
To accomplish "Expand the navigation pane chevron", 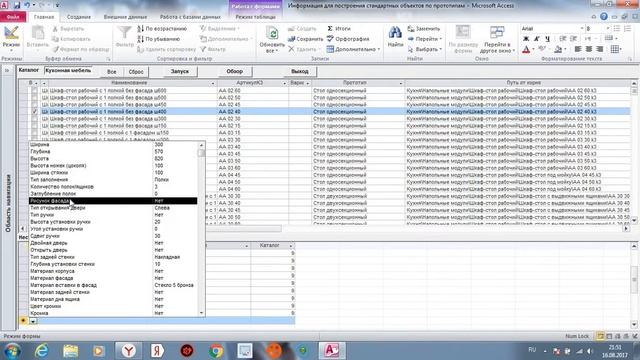I will (x=7, y=71).
